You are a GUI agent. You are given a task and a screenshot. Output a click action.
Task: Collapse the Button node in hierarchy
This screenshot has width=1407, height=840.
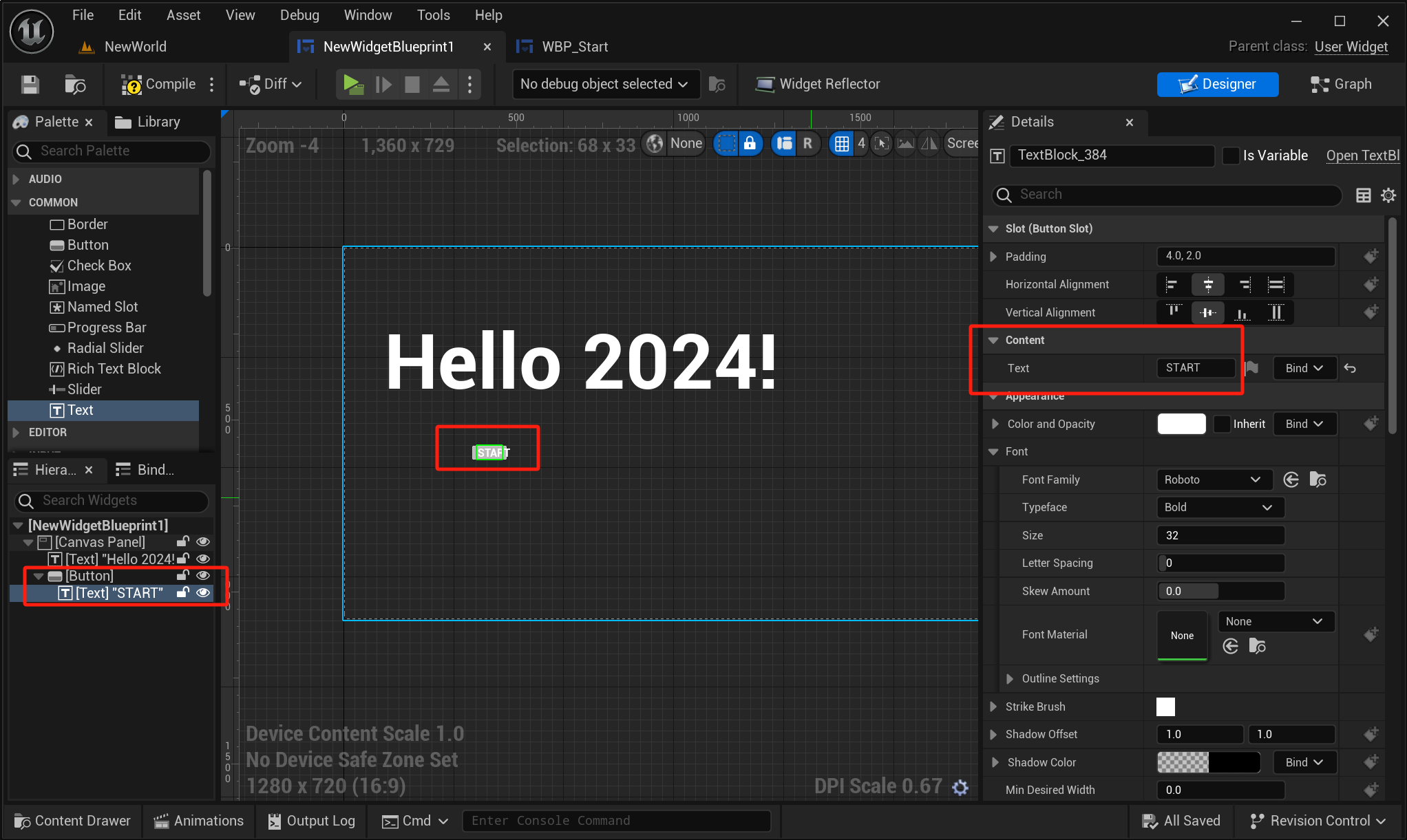[x=39, y=576]
